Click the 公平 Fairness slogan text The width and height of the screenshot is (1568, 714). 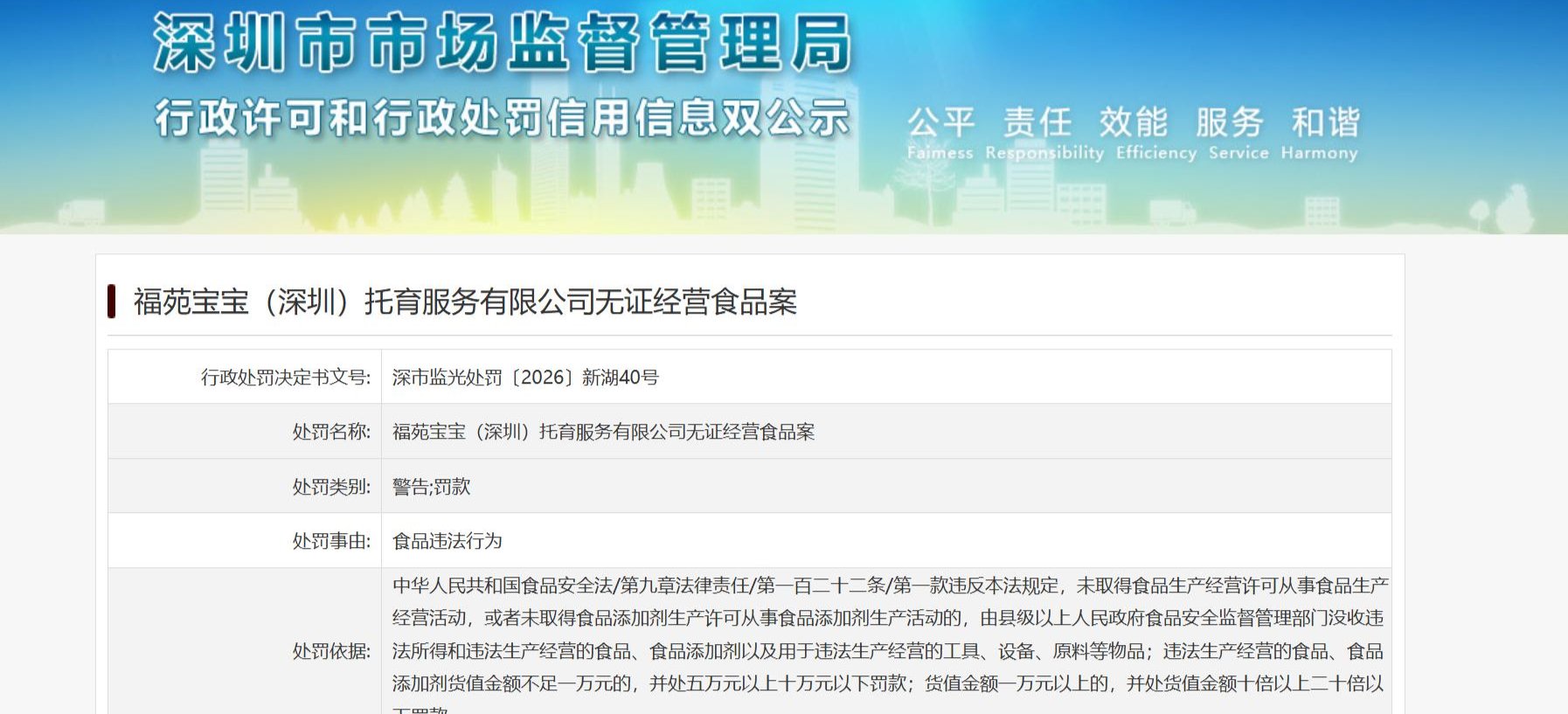coord(940,133)
